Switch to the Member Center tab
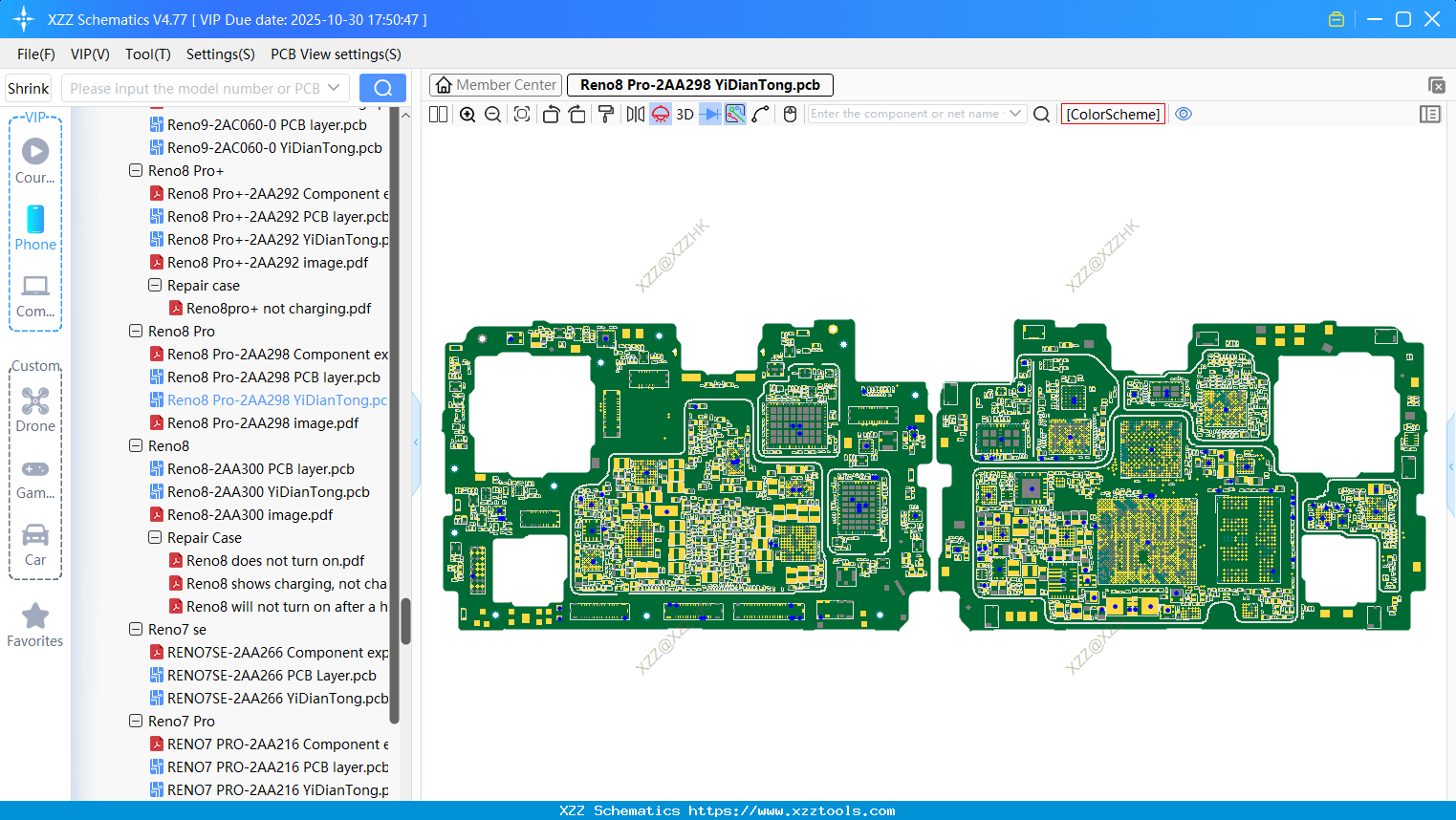1456x820 pixels. [496, 85]
